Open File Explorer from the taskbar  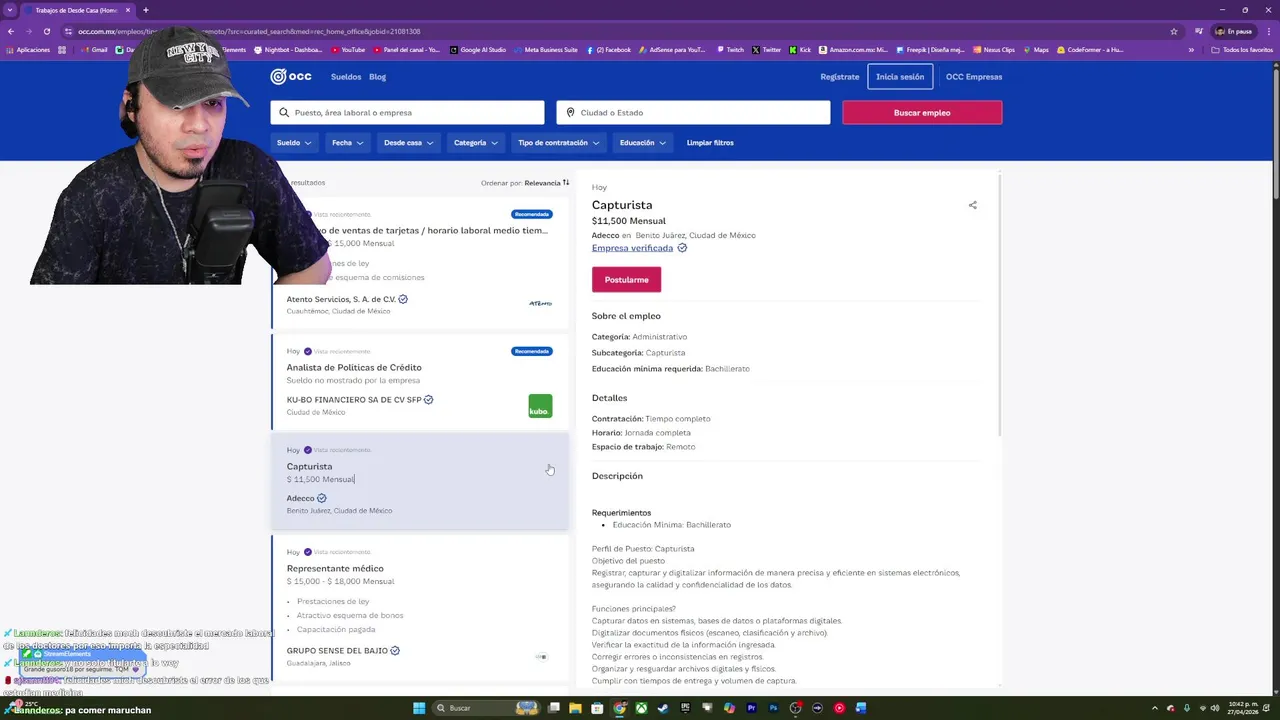[x=575, y=708]
